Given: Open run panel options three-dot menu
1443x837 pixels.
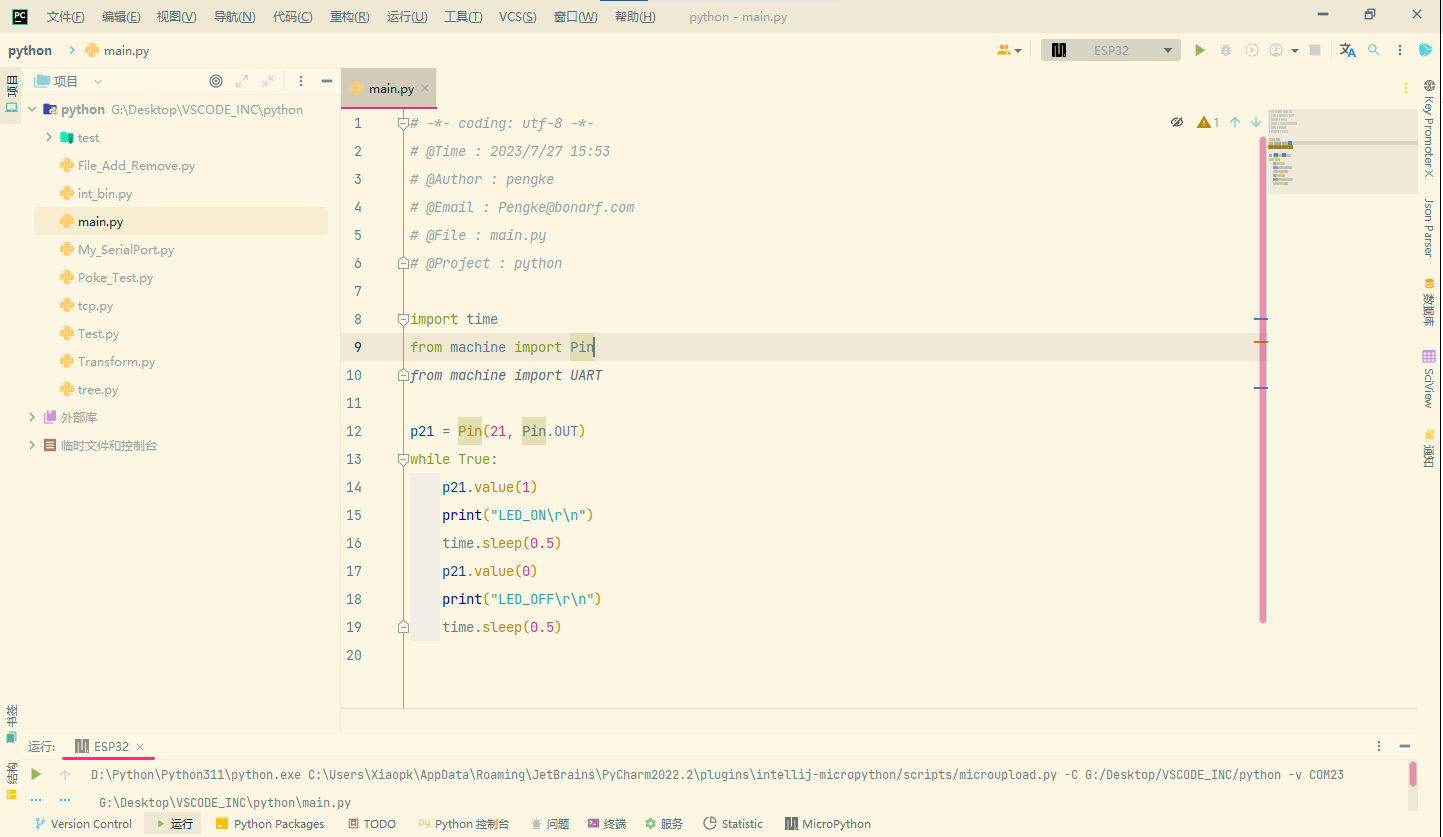Looking at the screenshot, I should click(1379, 746).
